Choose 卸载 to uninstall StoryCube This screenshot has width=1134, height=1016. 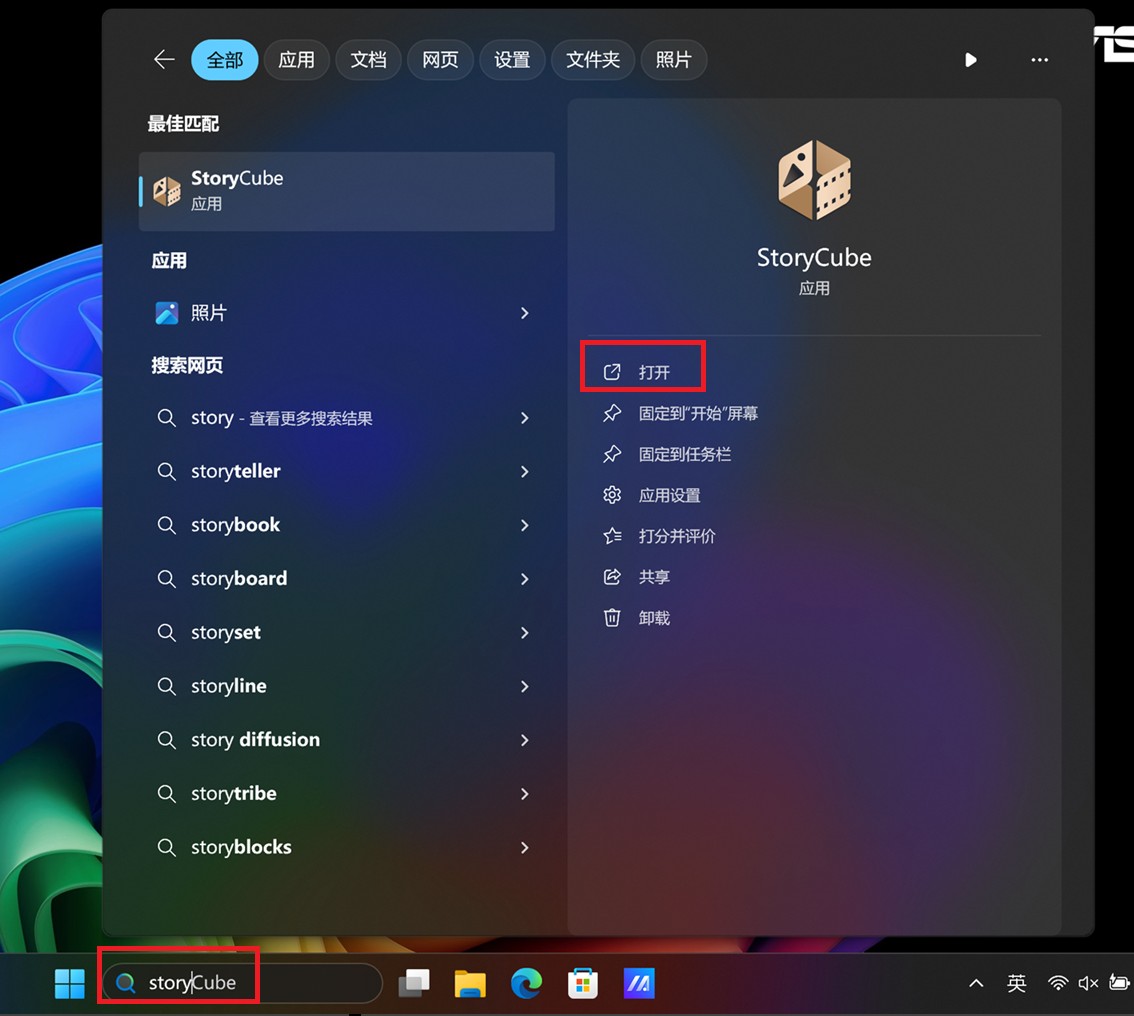[x=654, y=618]
